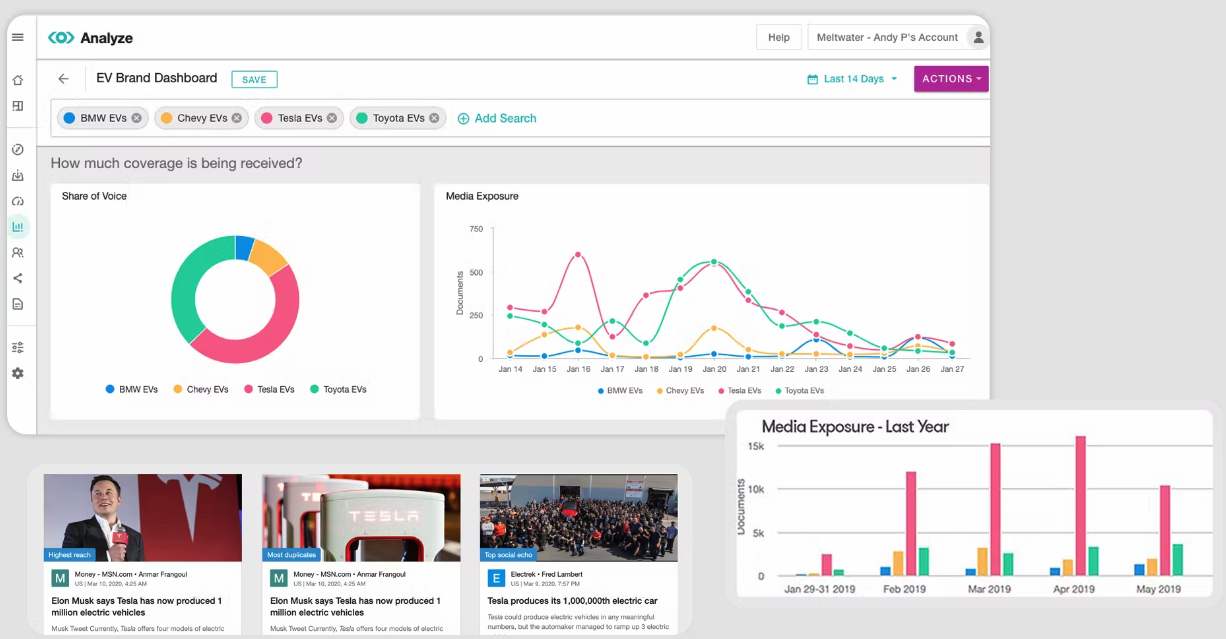Open the user profile avatar icon

coord(979,37)
